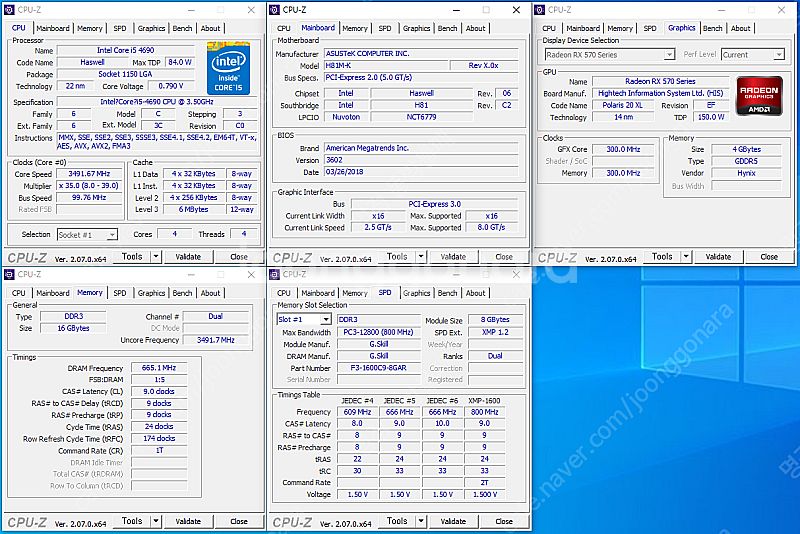Click CPU-Z title icon in Mainboard window
Screen dimensions: 800x534
point(274,10)
